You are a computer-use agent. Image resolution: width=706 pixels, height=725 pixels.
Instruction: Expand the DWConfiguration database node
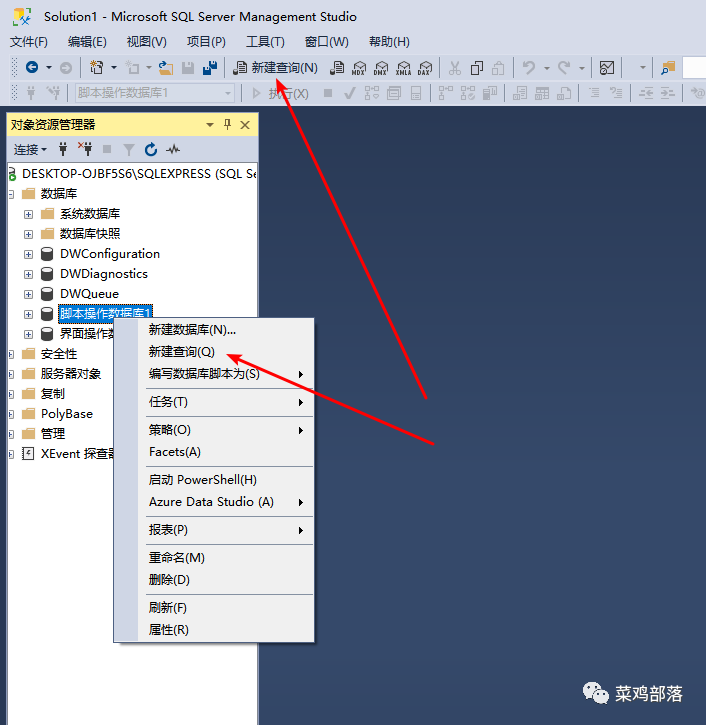click(28, 254)
